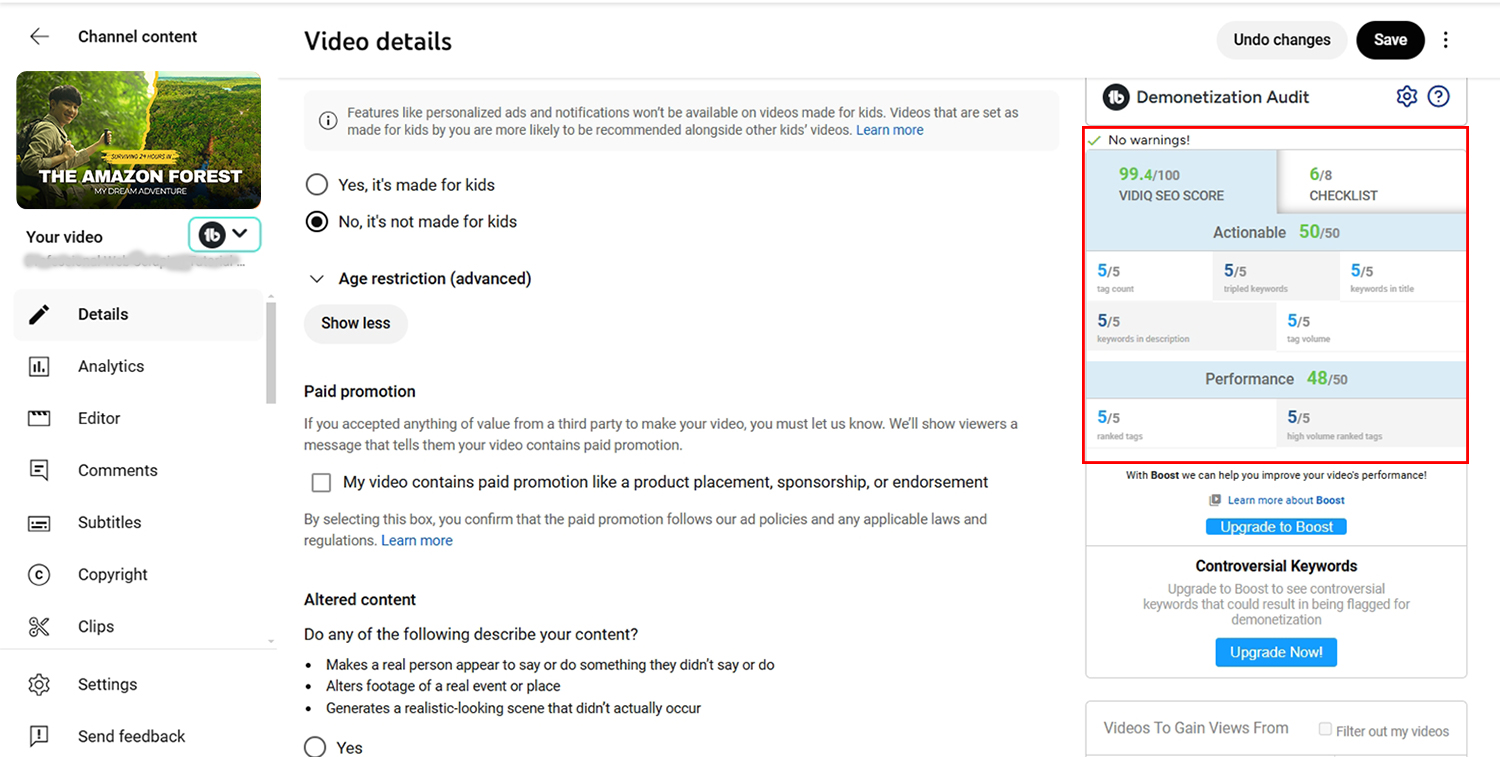This screenshot has height=757, width=1500.
Task: Open the TubeBuddy dropdown beside Your video
Action: pyautogui.click(x=225, y=234)
